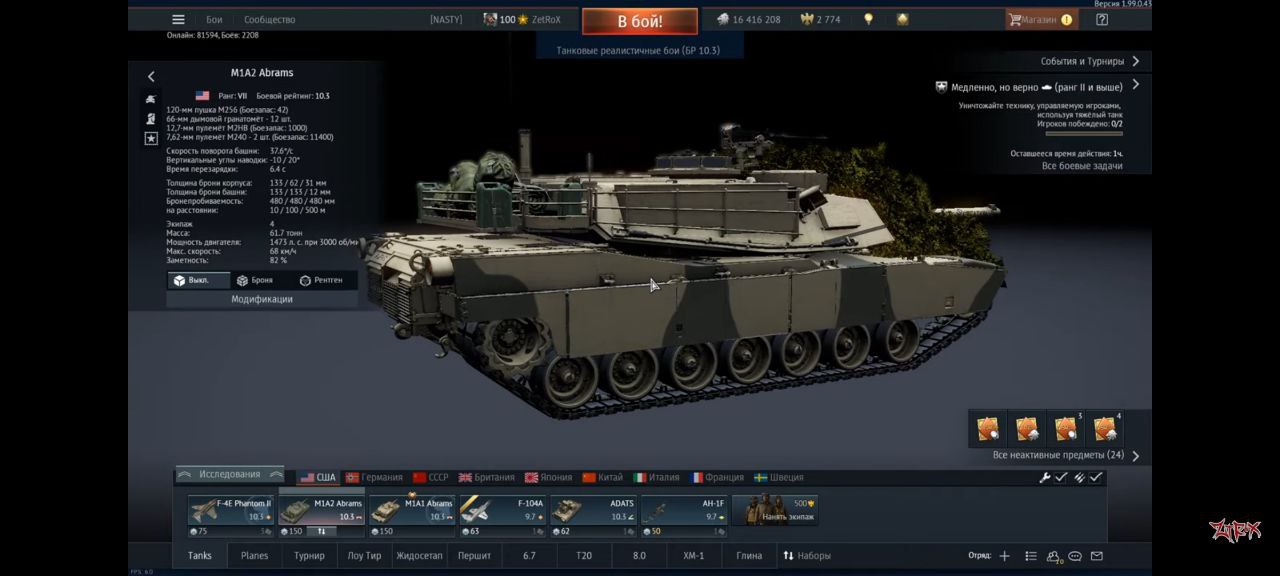Viewport: 1280px width, 576px height.
Task: Click the booster item marked 4
Action: click(1105, 428)
